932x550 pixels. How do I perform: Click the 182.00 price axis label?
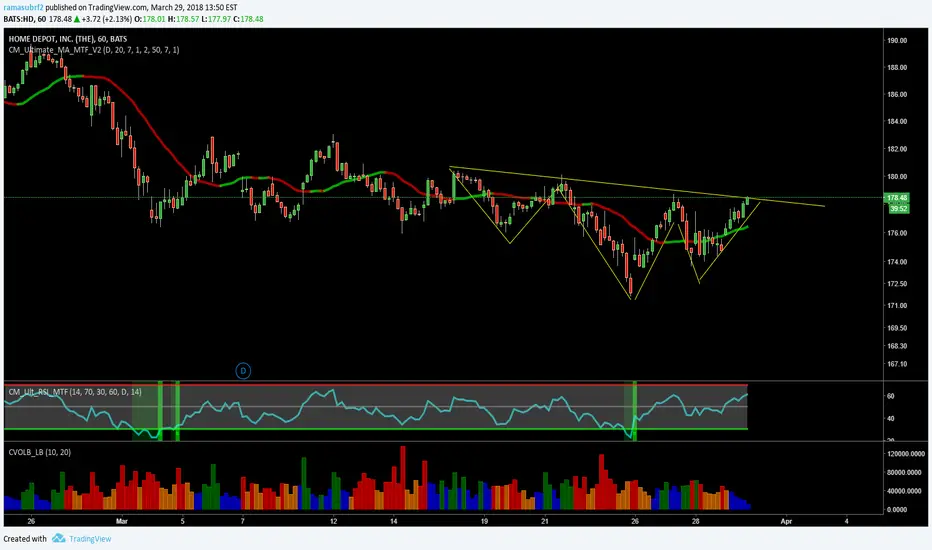[x=897, y=149]
